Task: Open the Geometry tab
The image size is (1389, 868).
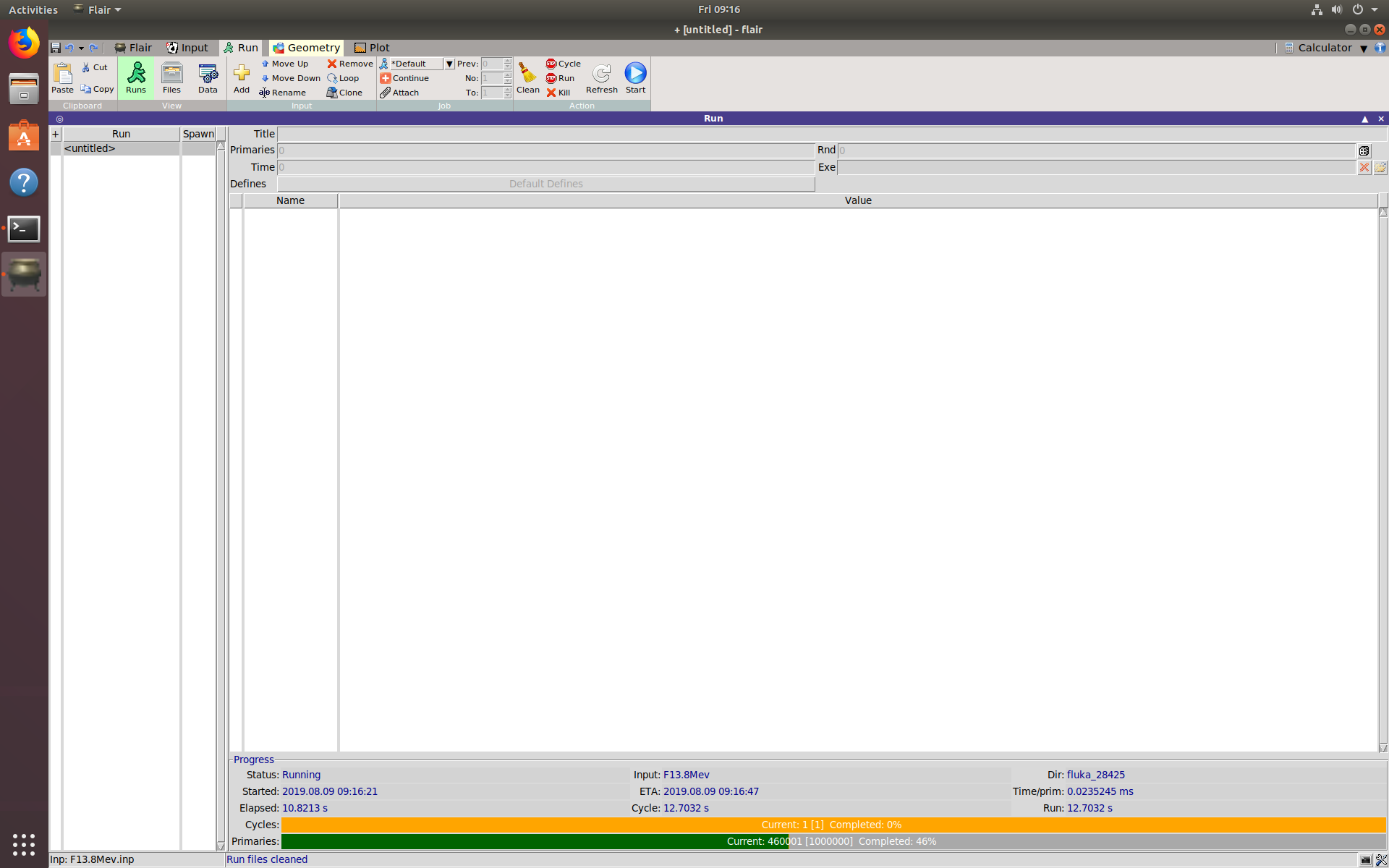Action: (x=306, y=48)
